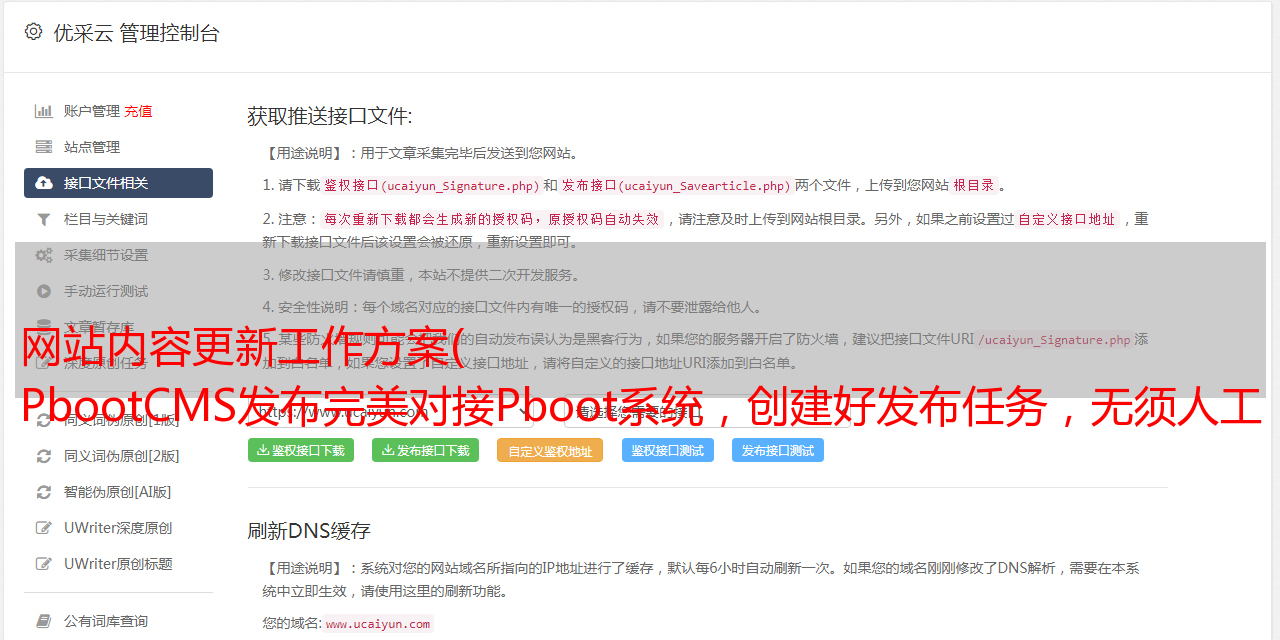1280x640 pixels.
Task: Click the 获取推送接口文件 heading
Action: 330,116
